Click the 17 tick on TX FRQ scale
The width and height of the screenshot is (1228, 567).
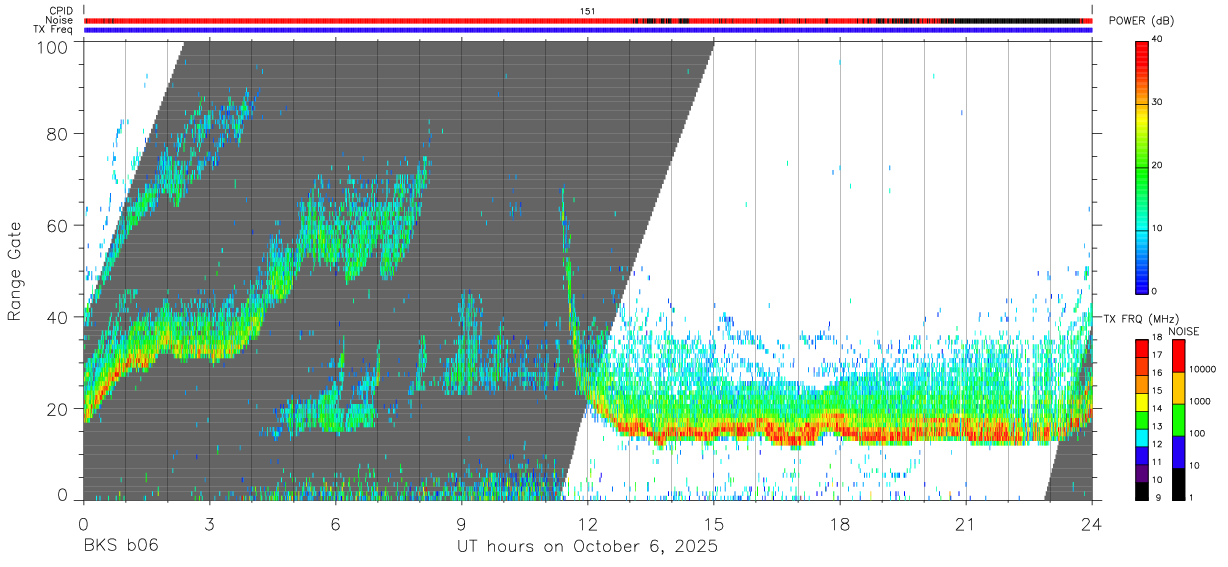(1157, 356)
